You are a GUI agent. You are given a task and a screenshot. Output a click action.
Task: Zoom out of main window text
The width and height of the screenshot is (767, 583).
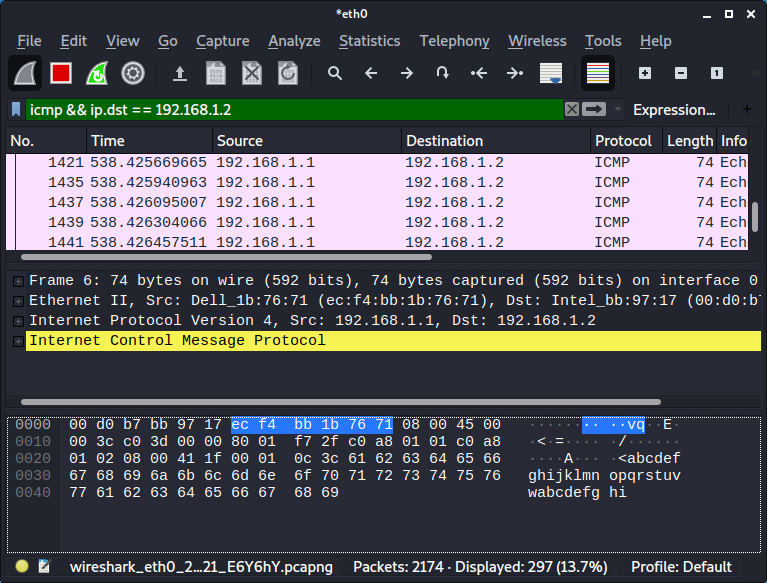tap(681, 73)
